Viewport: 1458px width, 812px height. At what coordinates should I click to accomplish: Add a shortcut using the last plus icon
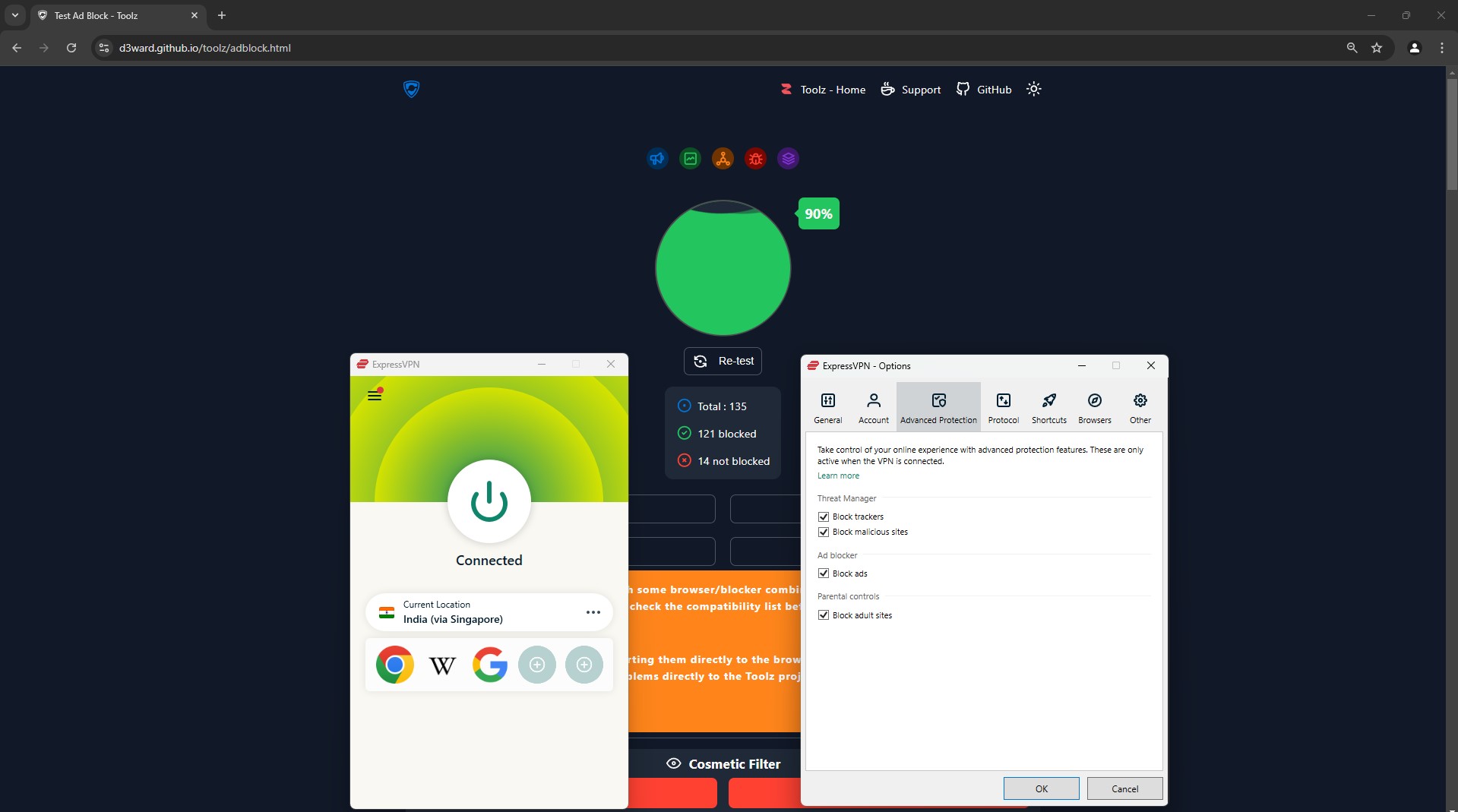[x=584, y=665]
